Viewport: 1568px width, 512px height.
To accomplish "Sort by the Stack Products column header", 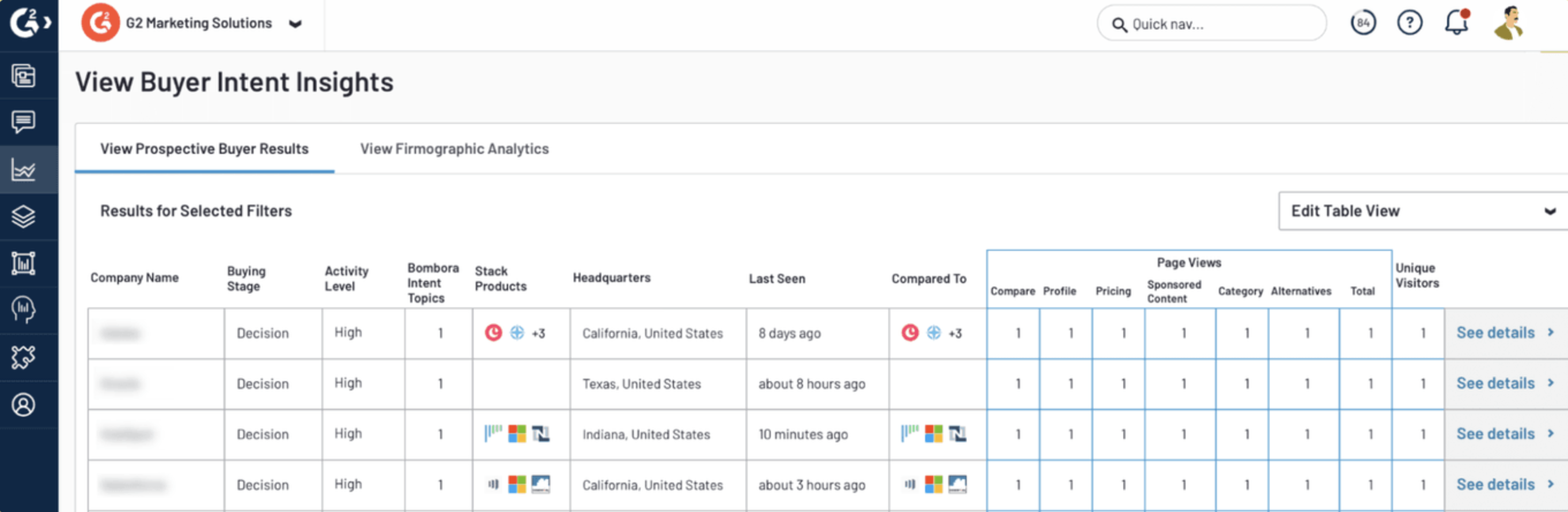I will click(501, 278).
